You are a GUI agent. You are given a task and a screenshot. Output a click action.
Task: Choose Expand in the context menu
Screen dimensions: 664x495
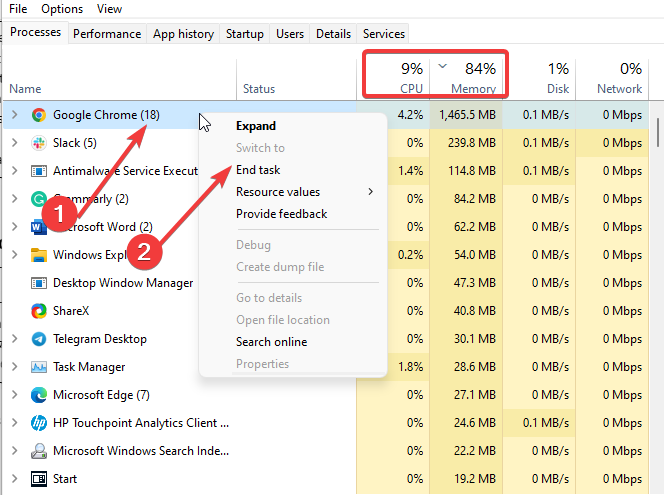click(x=256, y=126)
